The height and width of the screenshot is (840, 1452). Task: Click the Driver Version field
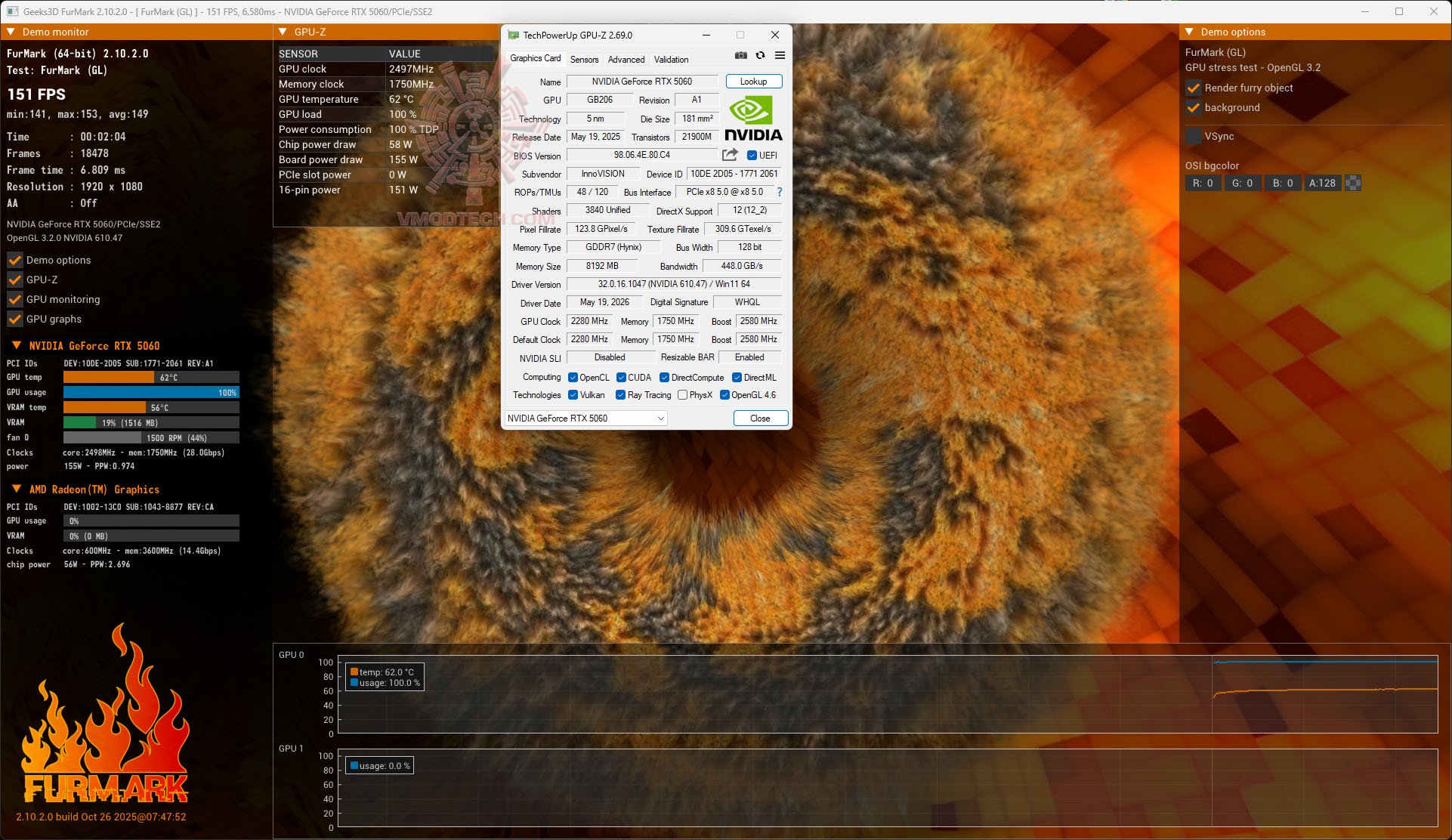click(674, 284)
